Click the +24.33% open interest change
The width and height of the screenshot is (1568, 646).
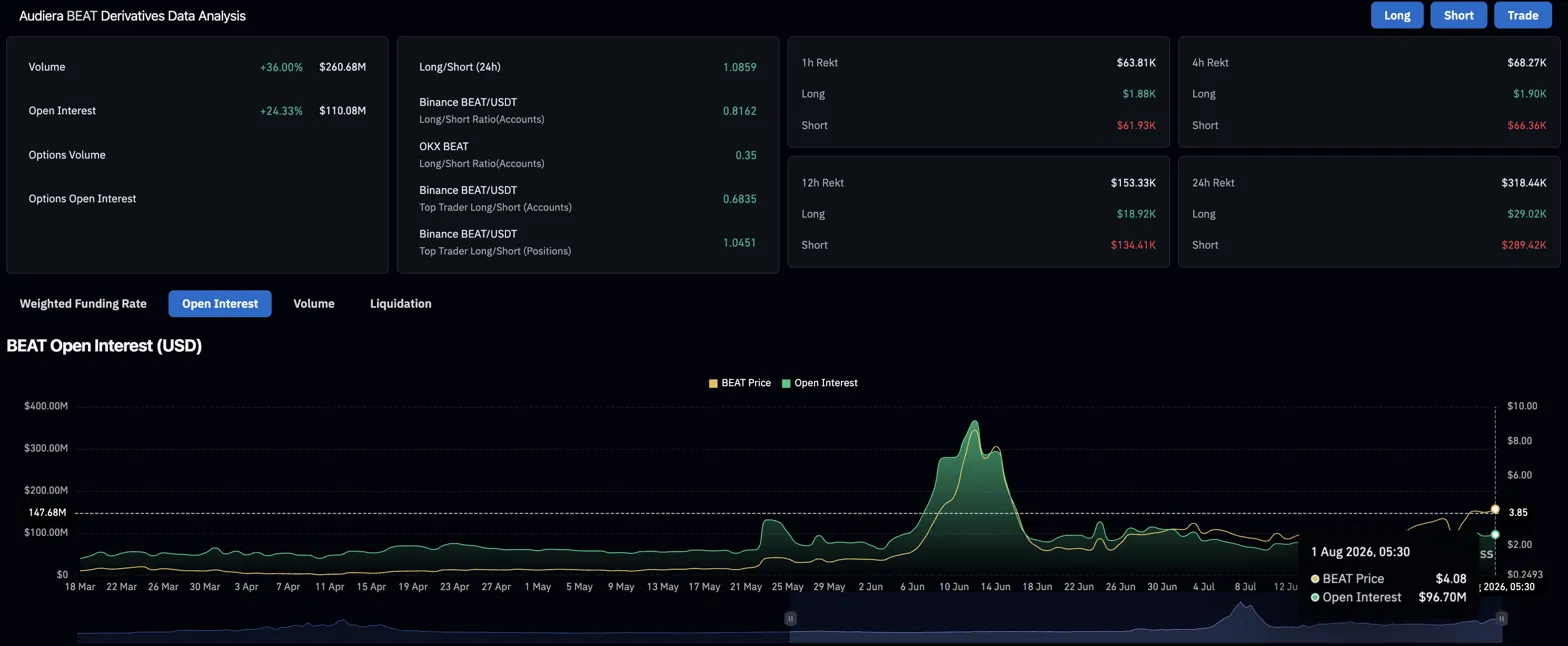pos(281,111)
